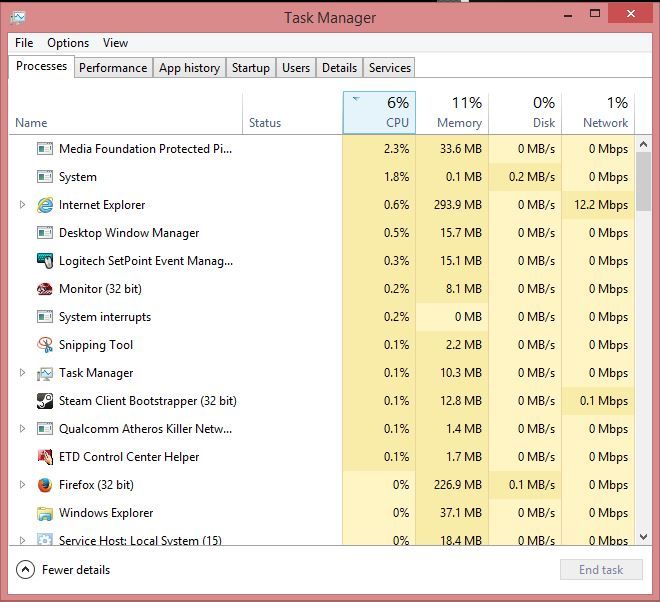Collapse view with the Fewer details arrow

(25, 570)
